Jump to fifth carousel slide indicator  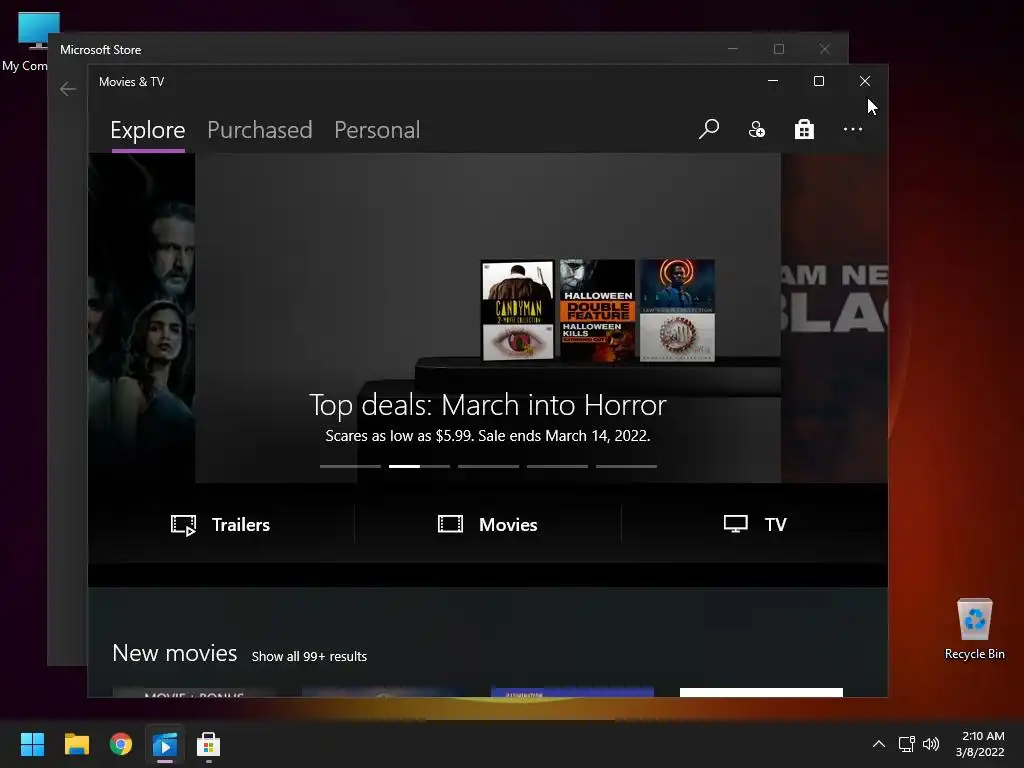[626, 466]
